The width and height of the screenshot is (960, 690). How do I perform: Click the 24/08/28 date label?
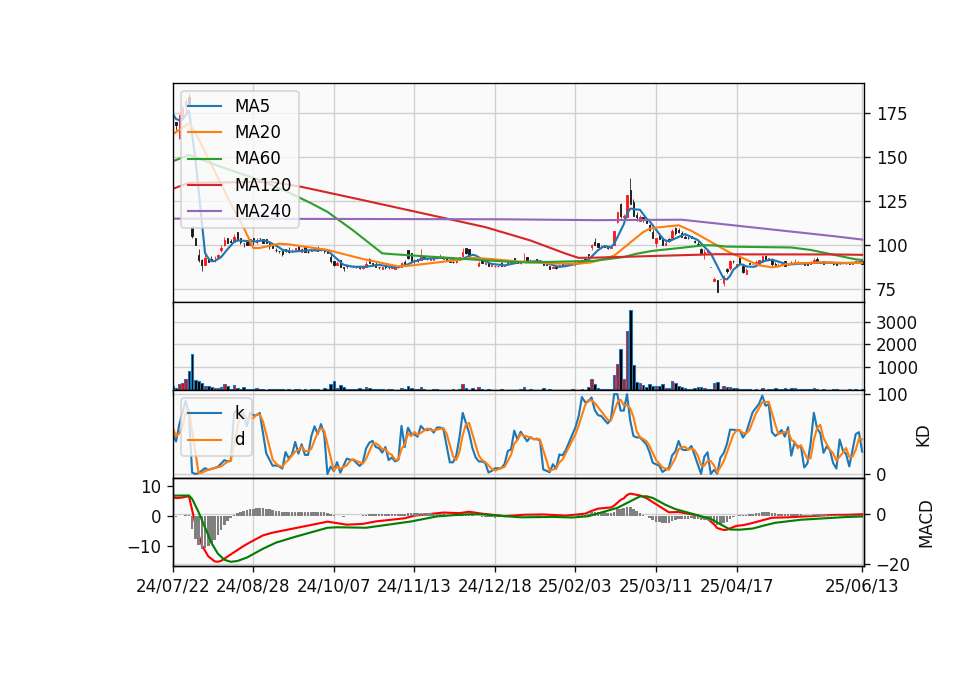click(x=253, y=586)
